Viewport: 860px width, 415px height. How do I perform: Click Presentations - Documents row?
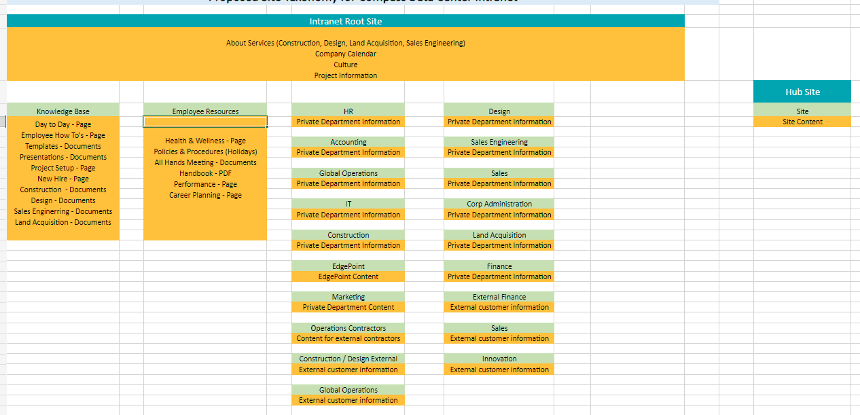[x=63, y=157]
